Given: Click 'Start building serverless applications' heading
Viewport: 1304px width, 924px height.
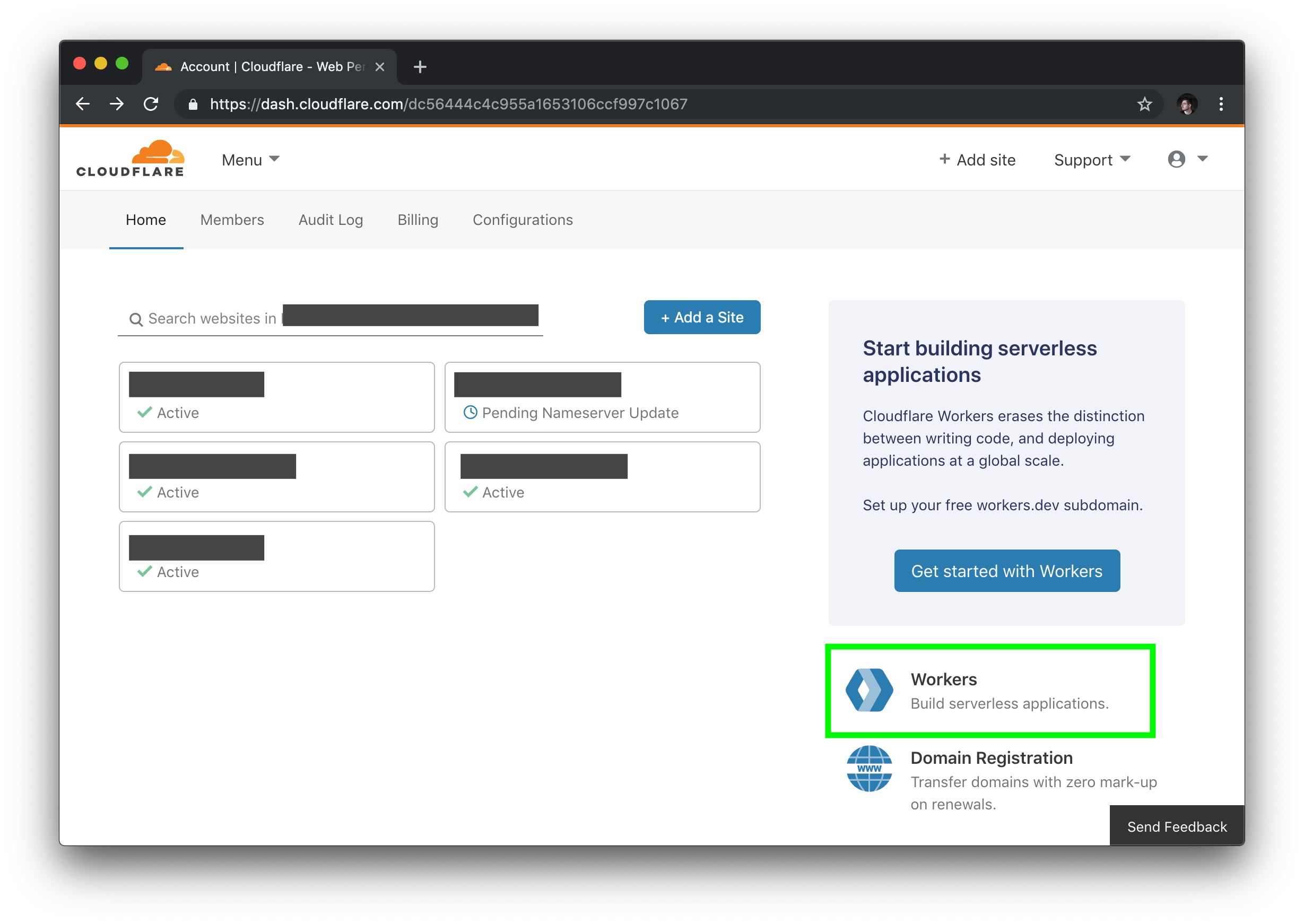Looking at the screenshot, I should point(980,361).
